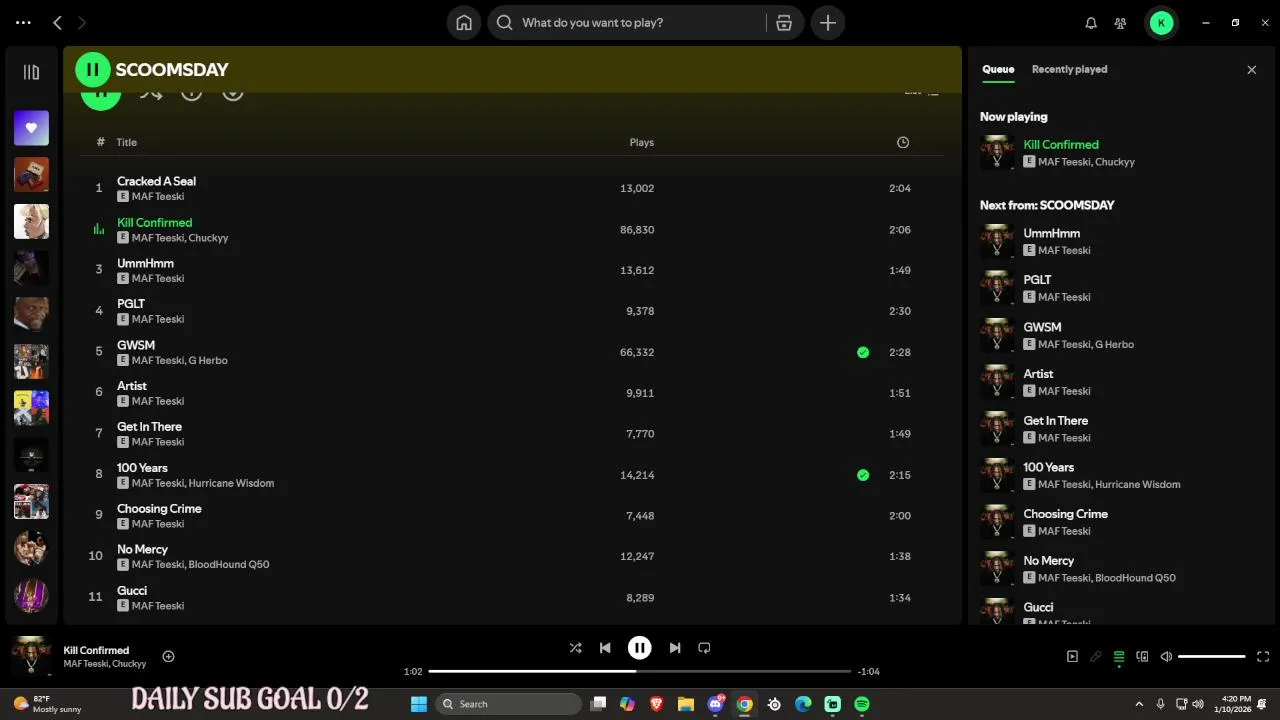
Task: Click the now playing album cover
Action: tap(31, 656)
